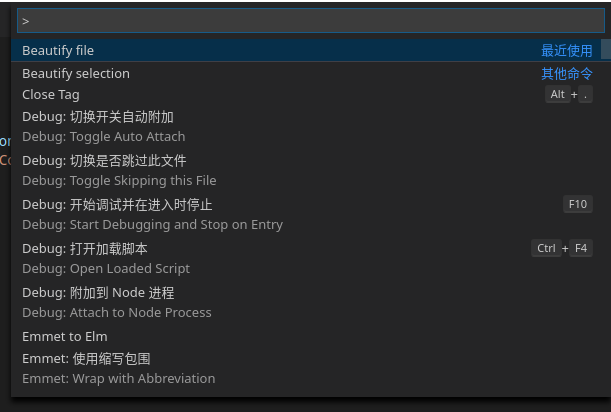Image resolution: width=611 pixels, height=412 pixels.
Task: Select Debug: Attach to Node Process
Action: click(x=116, y=302)
